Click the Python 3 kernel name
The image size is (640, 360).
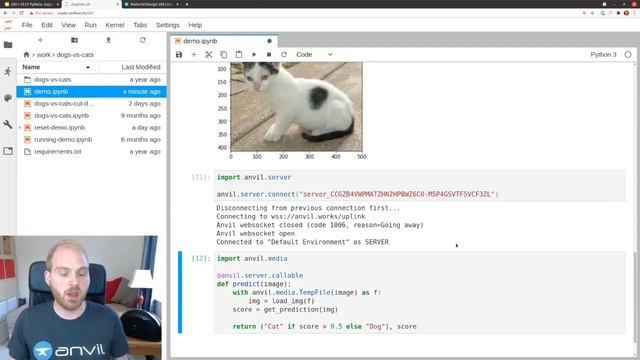click(603, 54)
